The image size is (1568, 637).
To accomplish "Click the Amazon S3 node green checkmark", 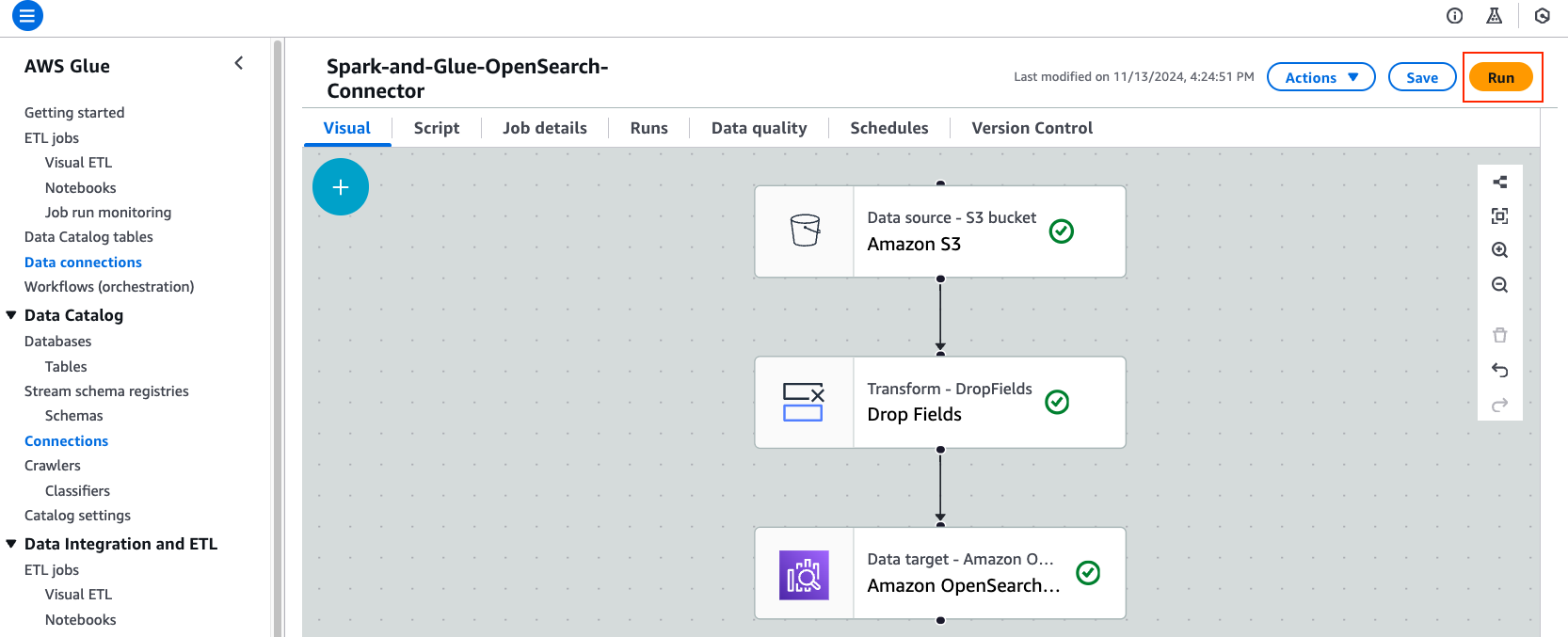I will [x=1062, y=231].
